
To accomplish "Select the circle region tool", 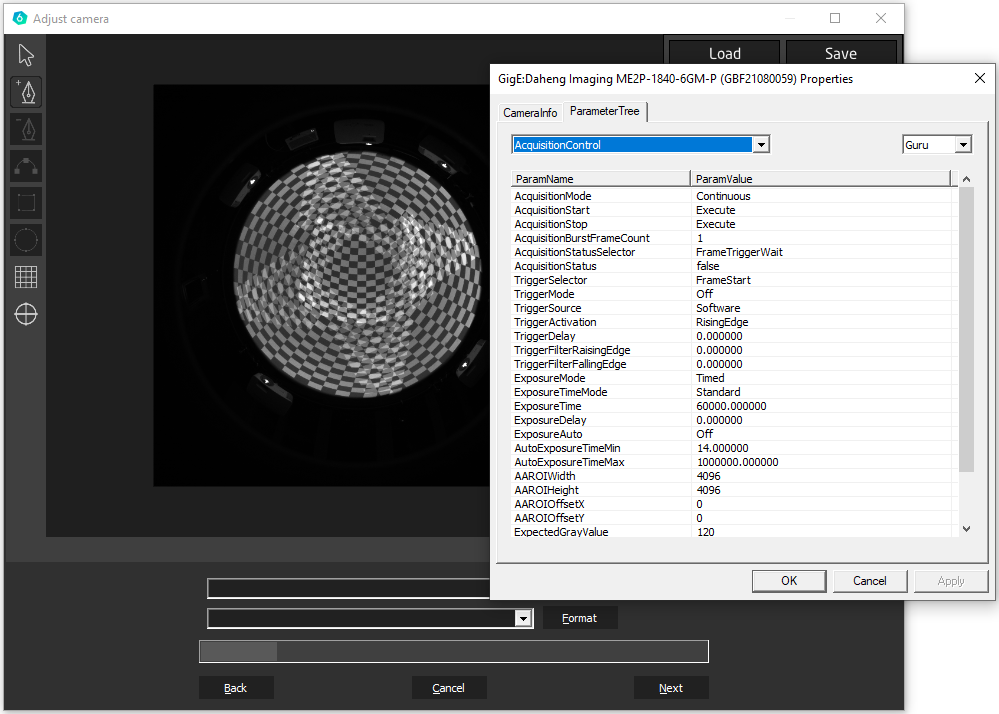I will click(26, 240).
